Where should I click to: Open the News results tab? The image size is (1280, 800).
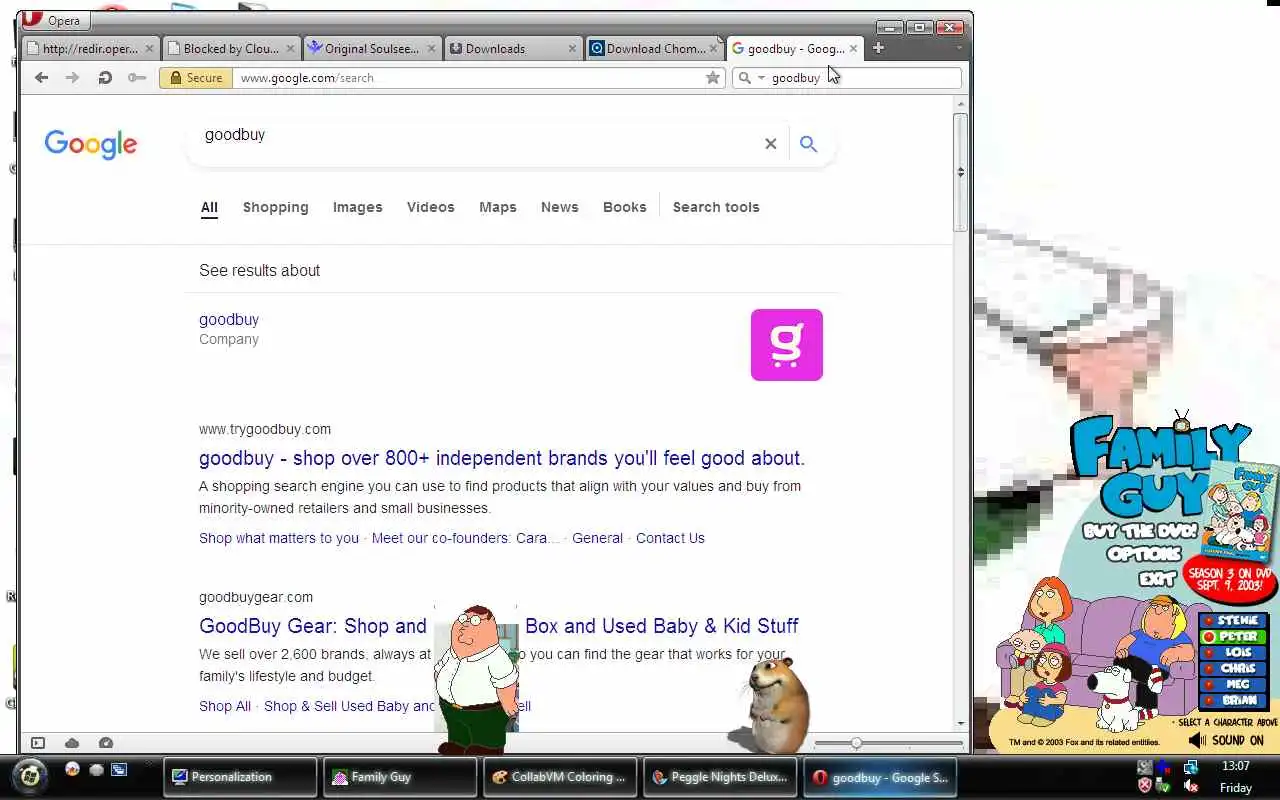pos(559,207)
